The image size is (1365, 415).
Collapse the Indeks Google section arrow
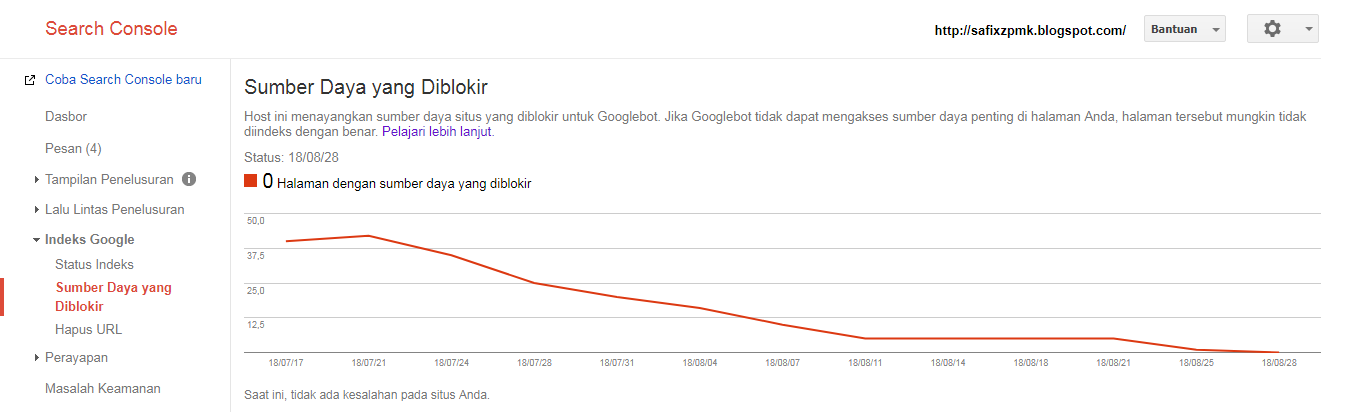[37, 240]
